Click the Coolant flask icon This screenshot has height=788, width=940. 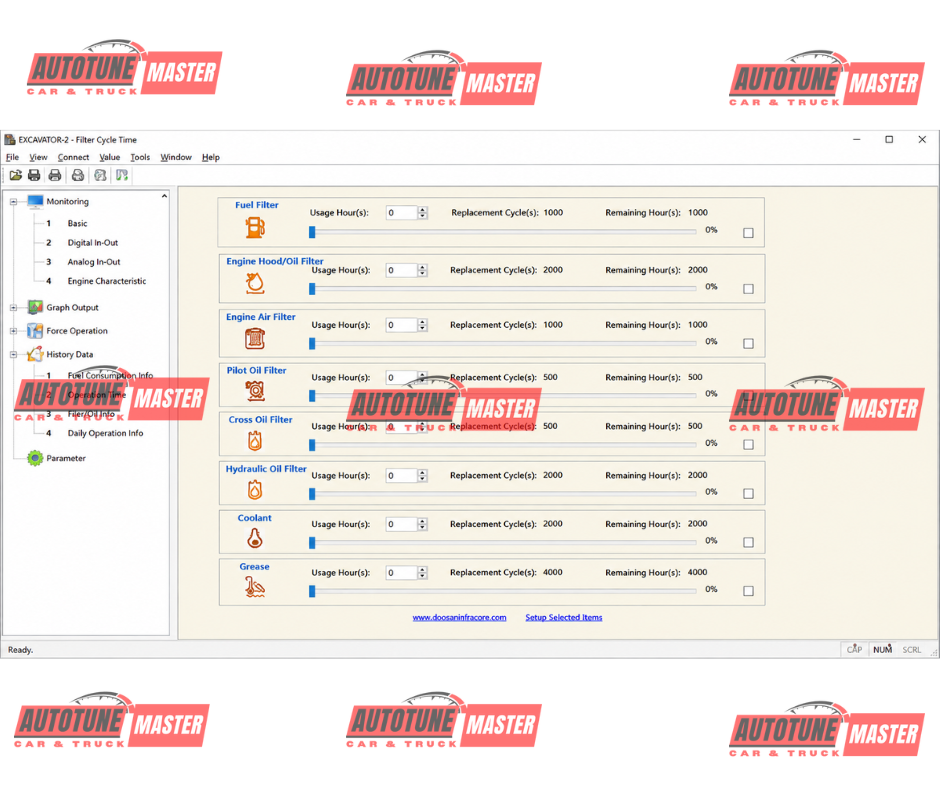[x=255, y=539]
